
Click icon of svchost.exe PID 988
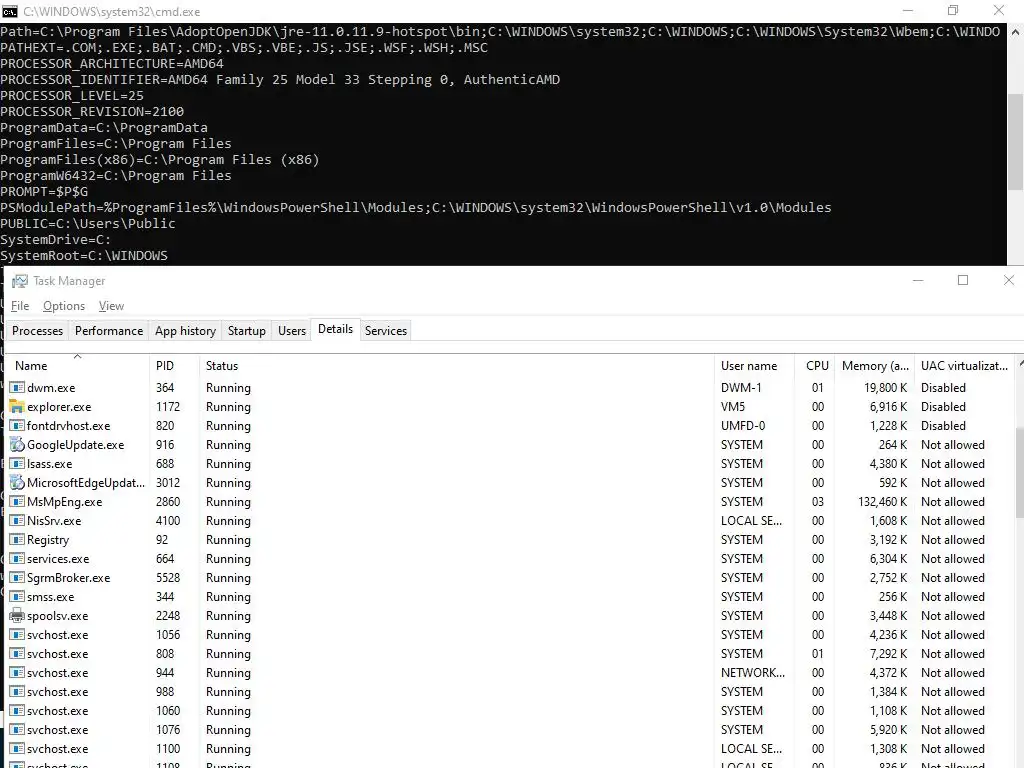coord(17,691)
